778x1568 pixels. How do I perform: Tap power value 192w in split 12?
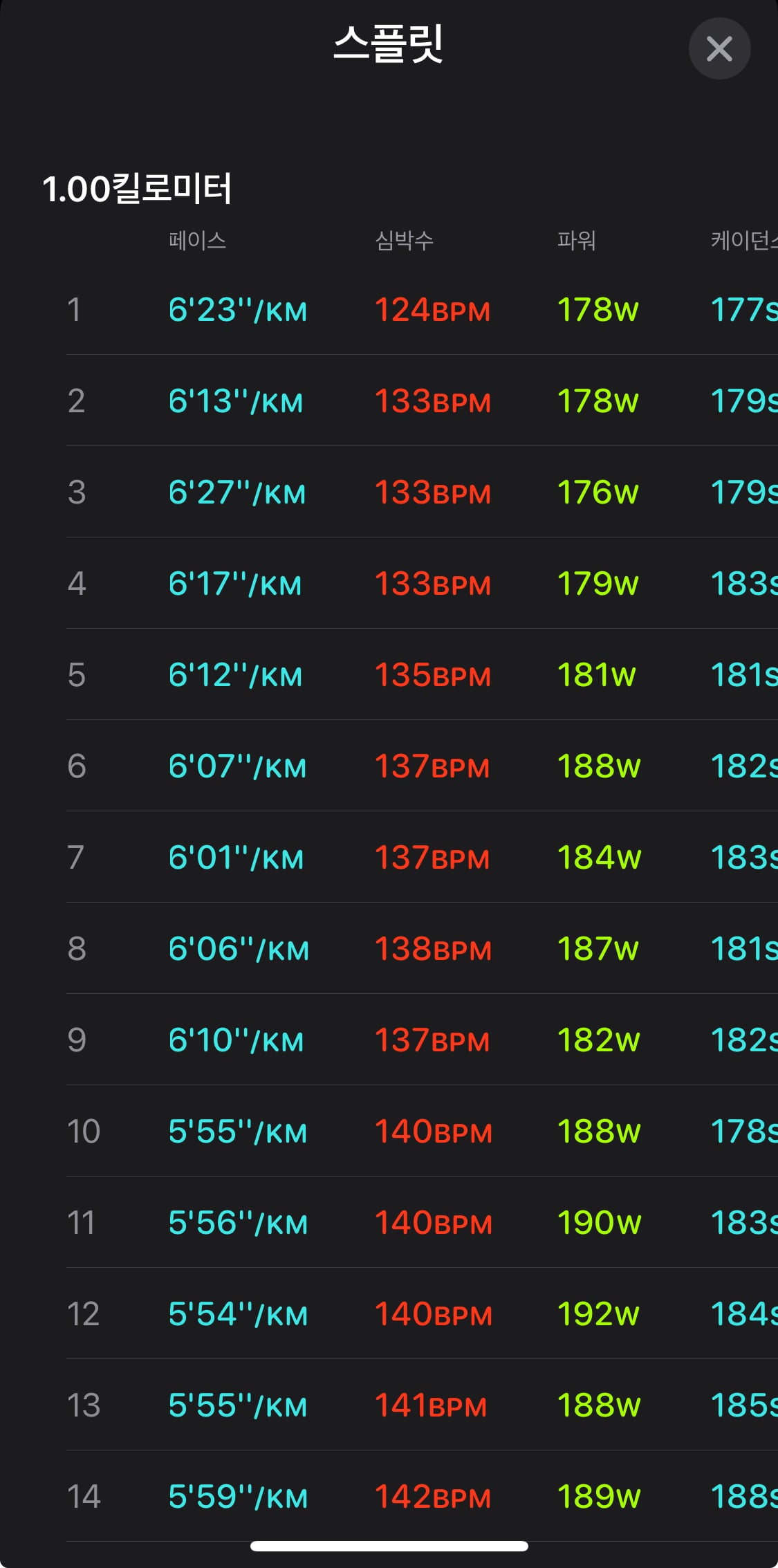[x=598, y=1314]
